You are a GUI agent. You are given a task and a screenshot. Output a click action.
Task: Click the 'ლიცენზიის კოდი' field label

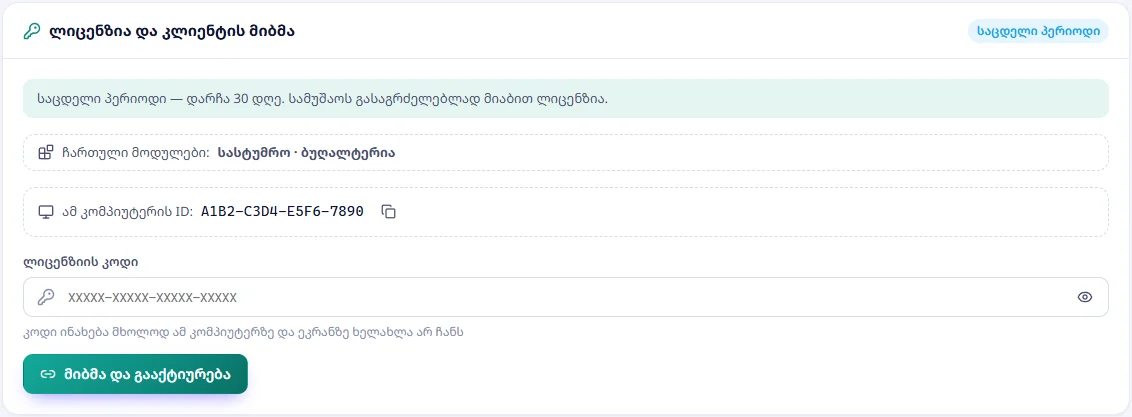pos(81,261)
